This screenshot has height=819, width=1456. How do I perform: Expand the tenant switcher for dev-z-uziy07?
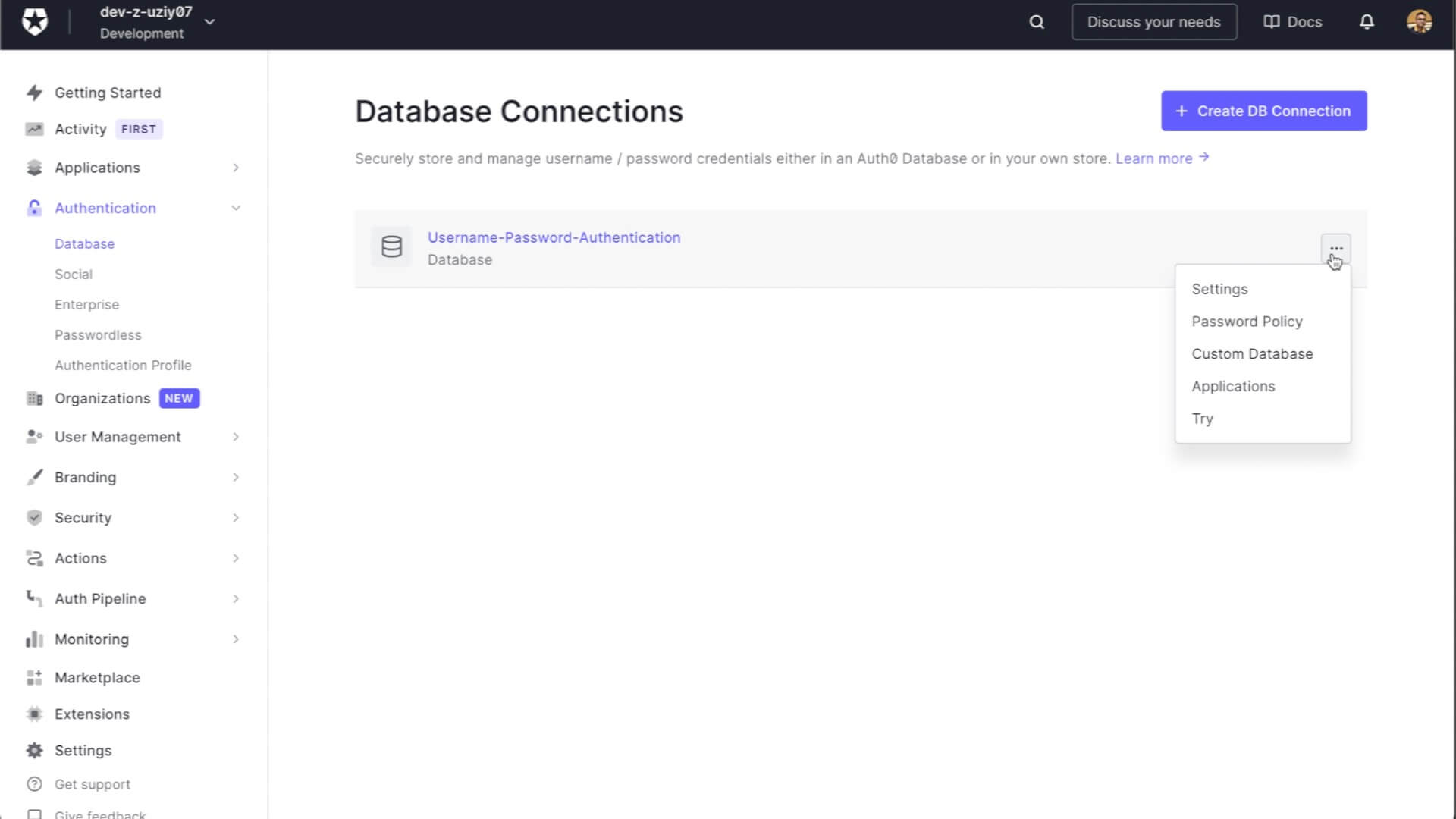point(209,22)
